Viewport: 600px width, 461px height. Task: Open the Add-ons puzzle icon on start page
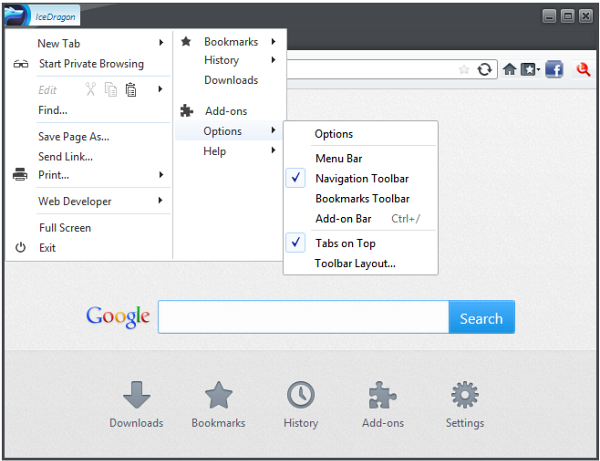383,394
